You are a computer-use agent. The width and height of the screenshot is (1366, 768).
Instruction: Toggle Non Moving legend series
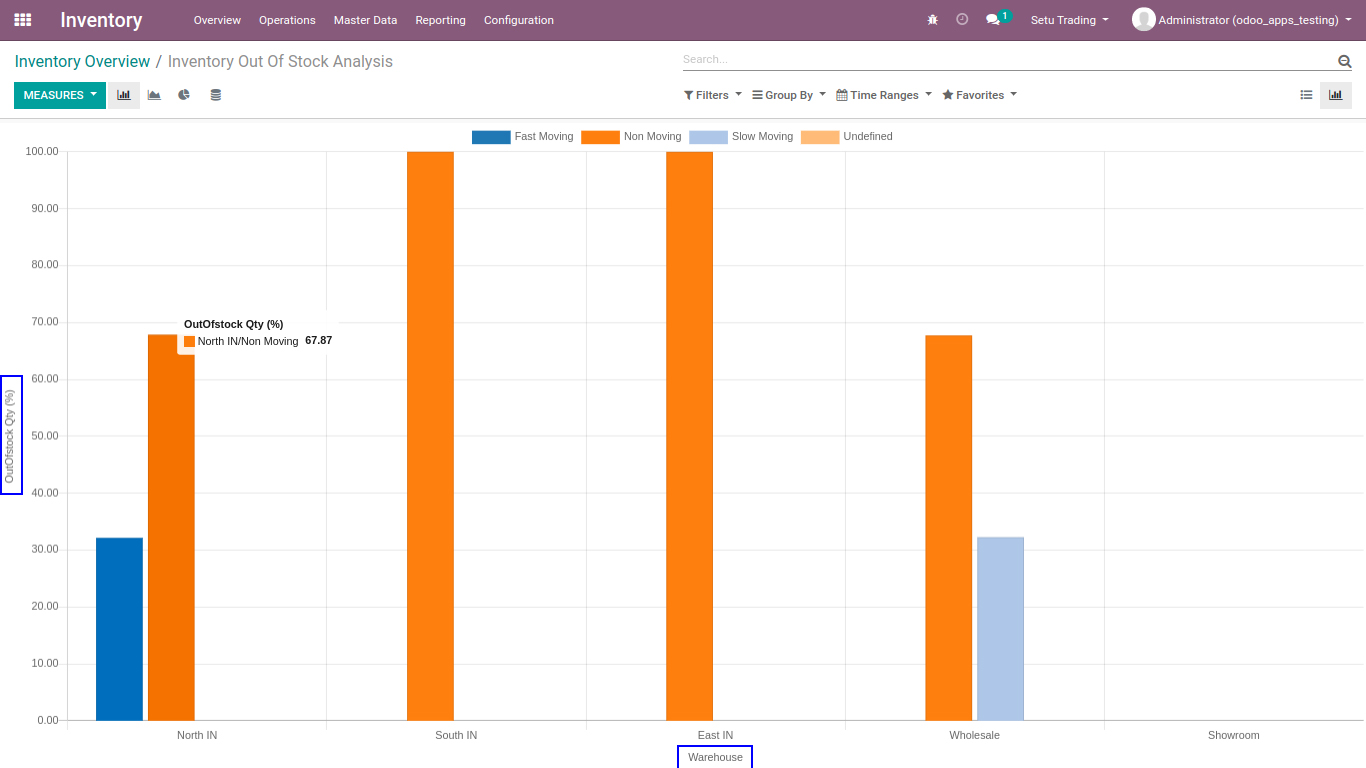coord(631,137)
